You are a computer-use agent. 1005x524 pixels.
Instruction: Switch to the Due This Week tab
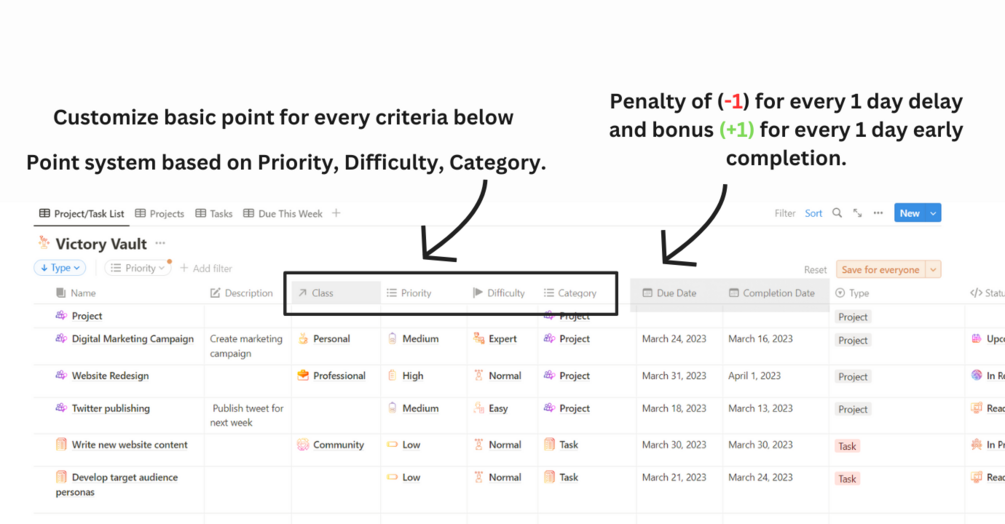tap(283, 213)
